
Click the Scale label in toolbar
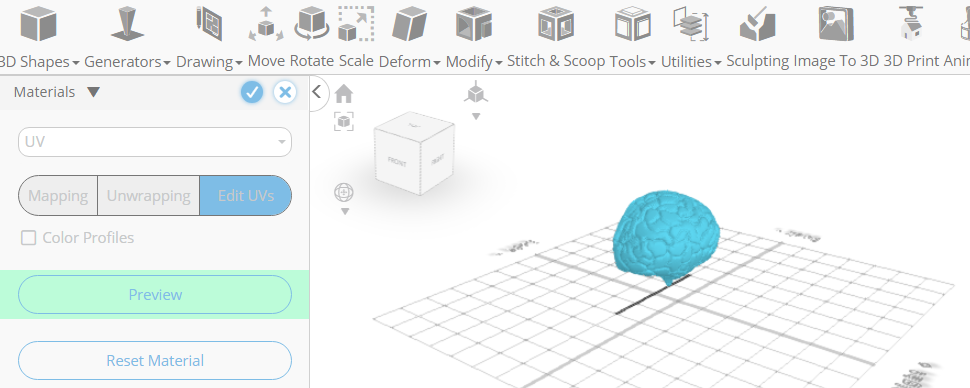[356, 61]
